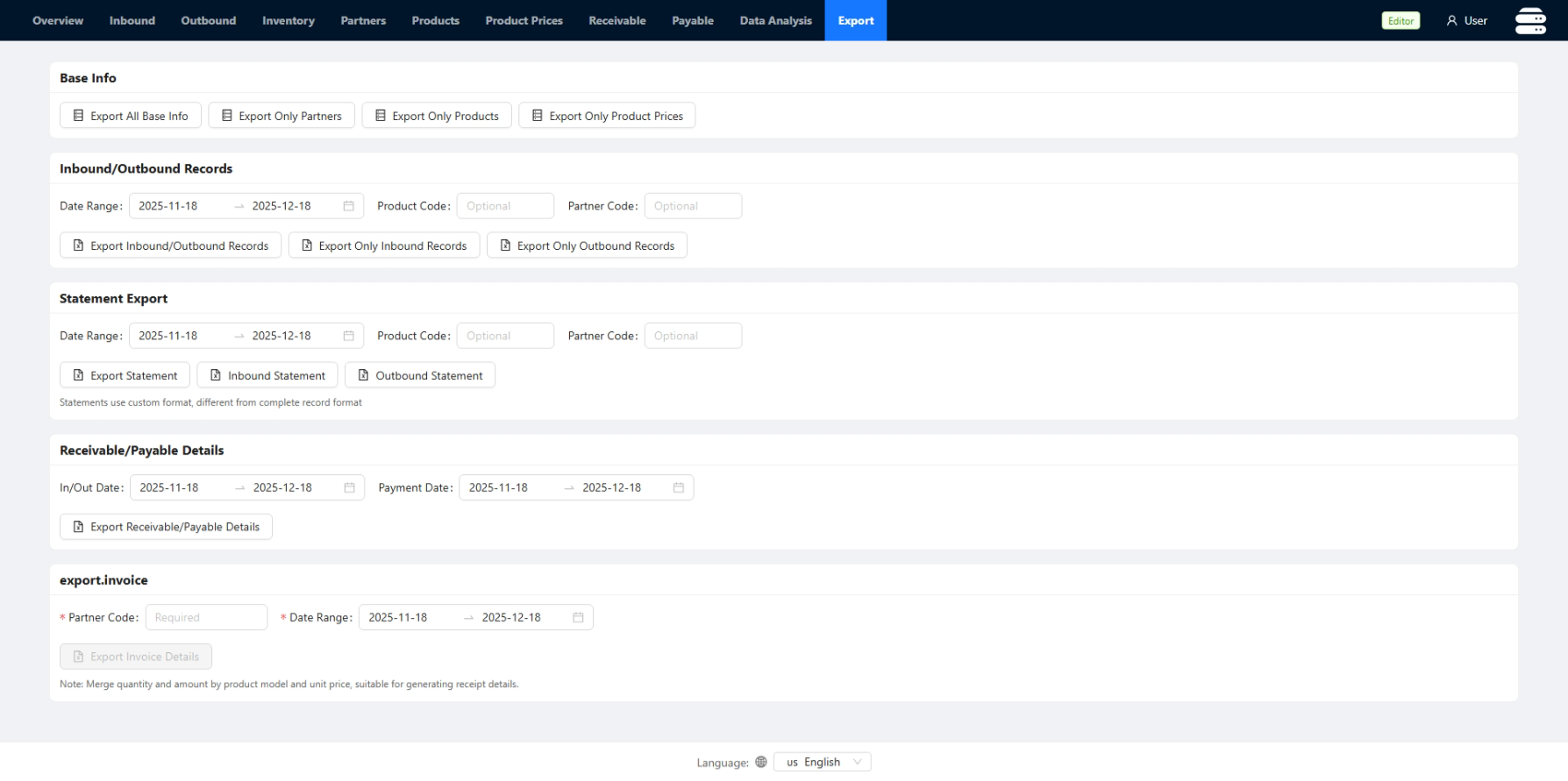Open the English language dropdown
This screenshot has height=781, width=1568.
822,762
